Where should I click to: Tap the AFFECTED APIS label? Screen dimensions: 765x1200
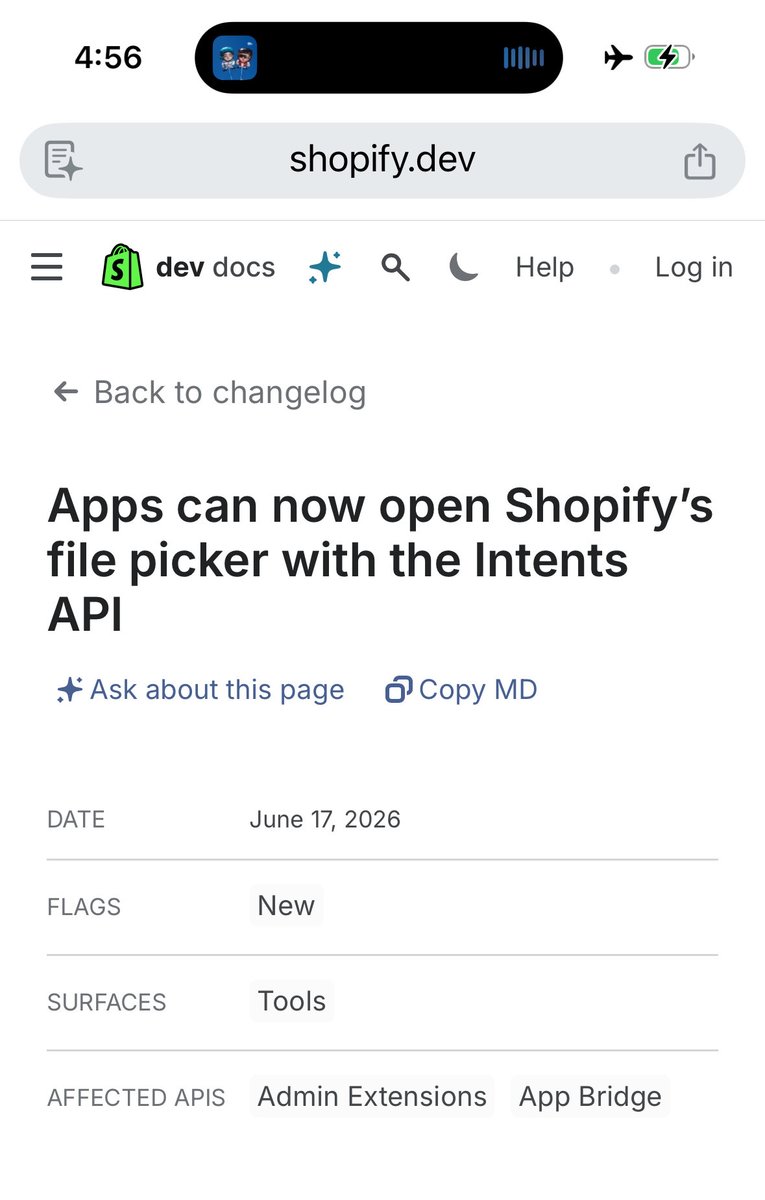point(136,1098)
